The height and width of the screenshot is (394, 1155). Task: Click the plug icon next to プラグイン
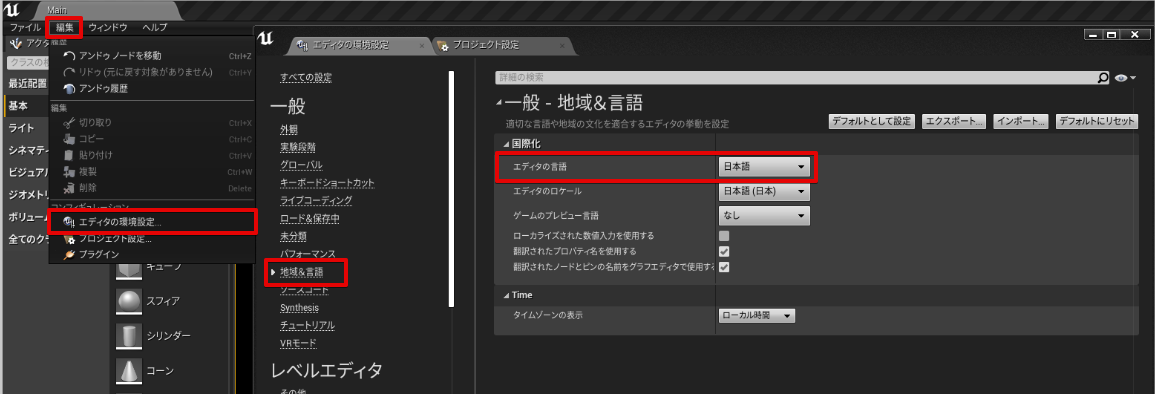(x=69, y=255)
